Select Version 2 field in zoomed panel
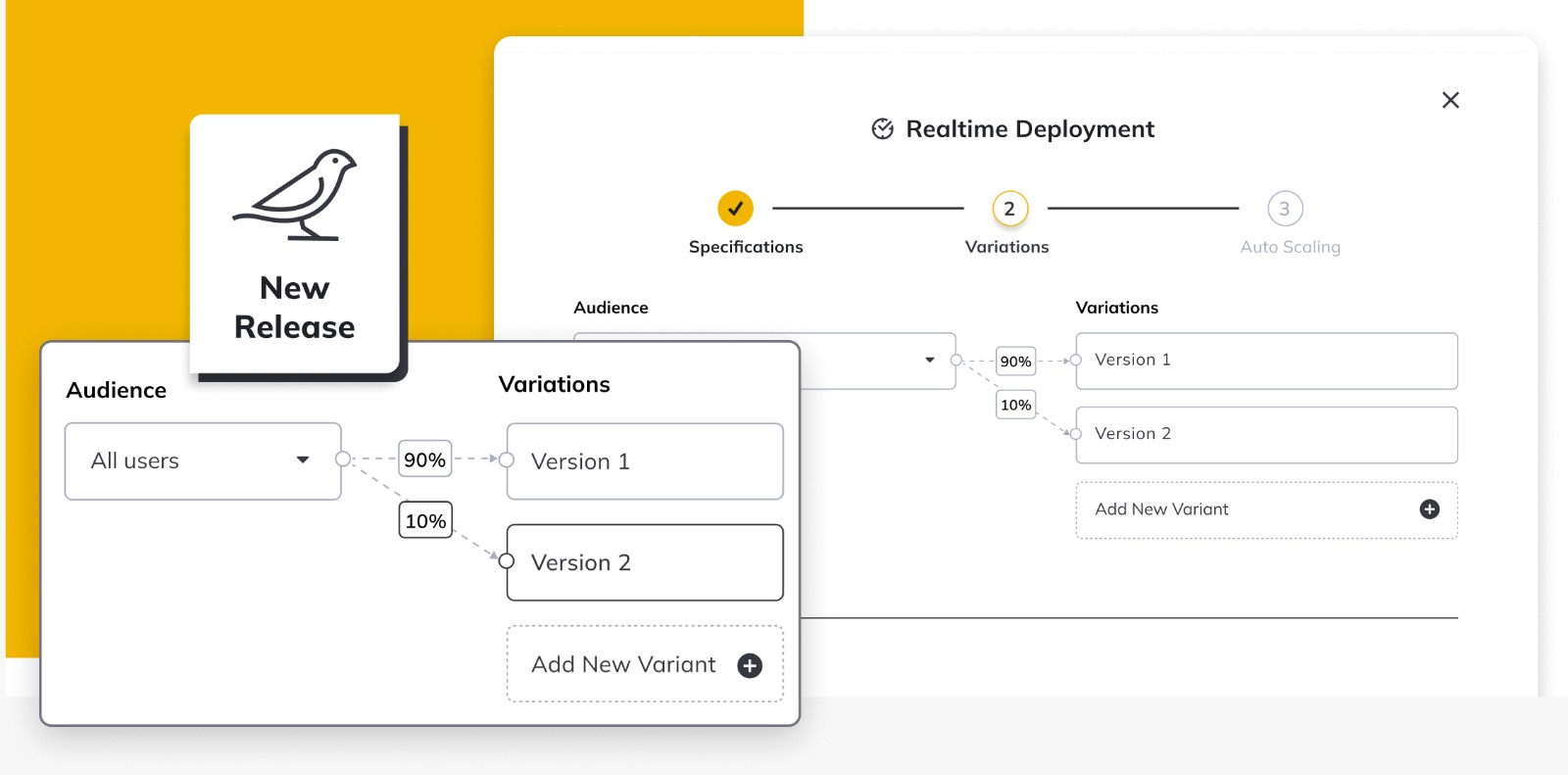Screen dimensions: 1568x775 coord(645,562)
